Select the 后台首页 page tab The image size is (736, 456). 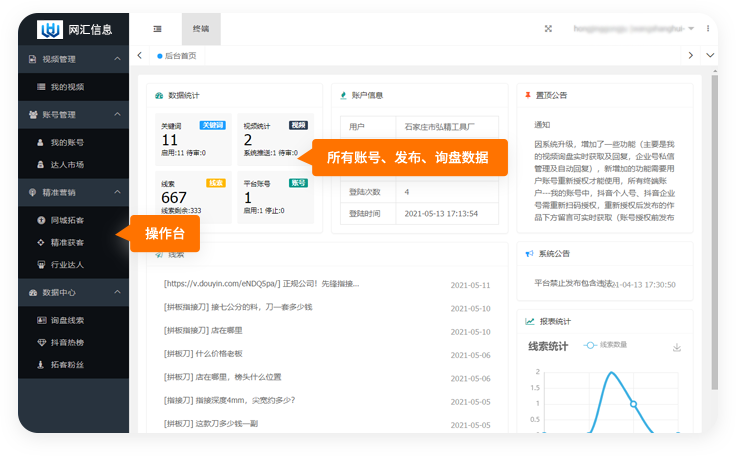point(177,56)
